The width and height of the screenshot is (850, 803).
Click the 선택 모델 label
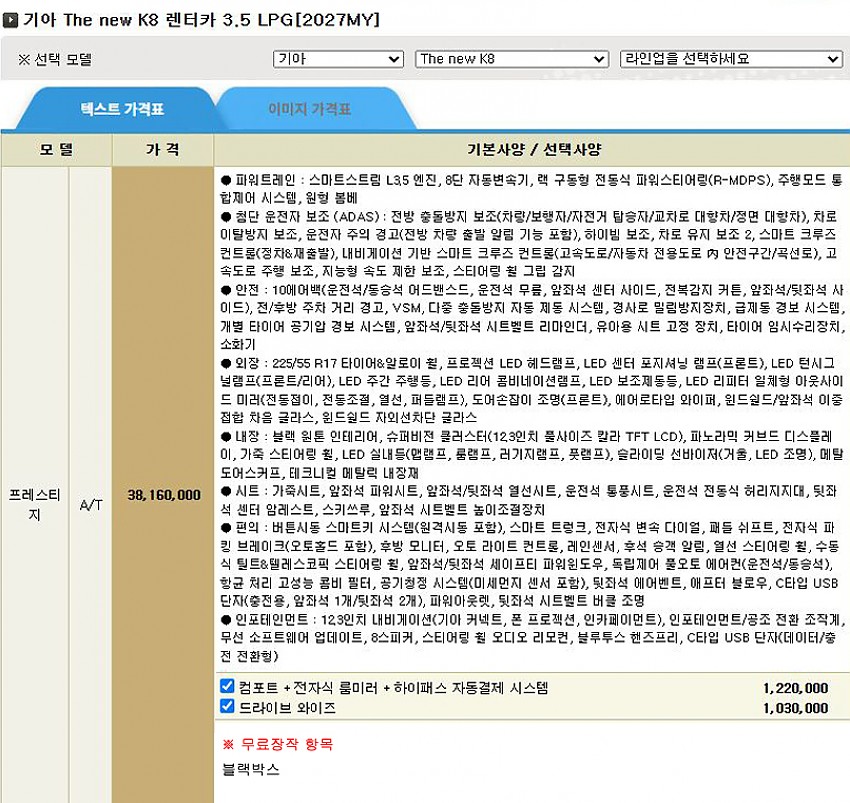[x=55, y=59]
